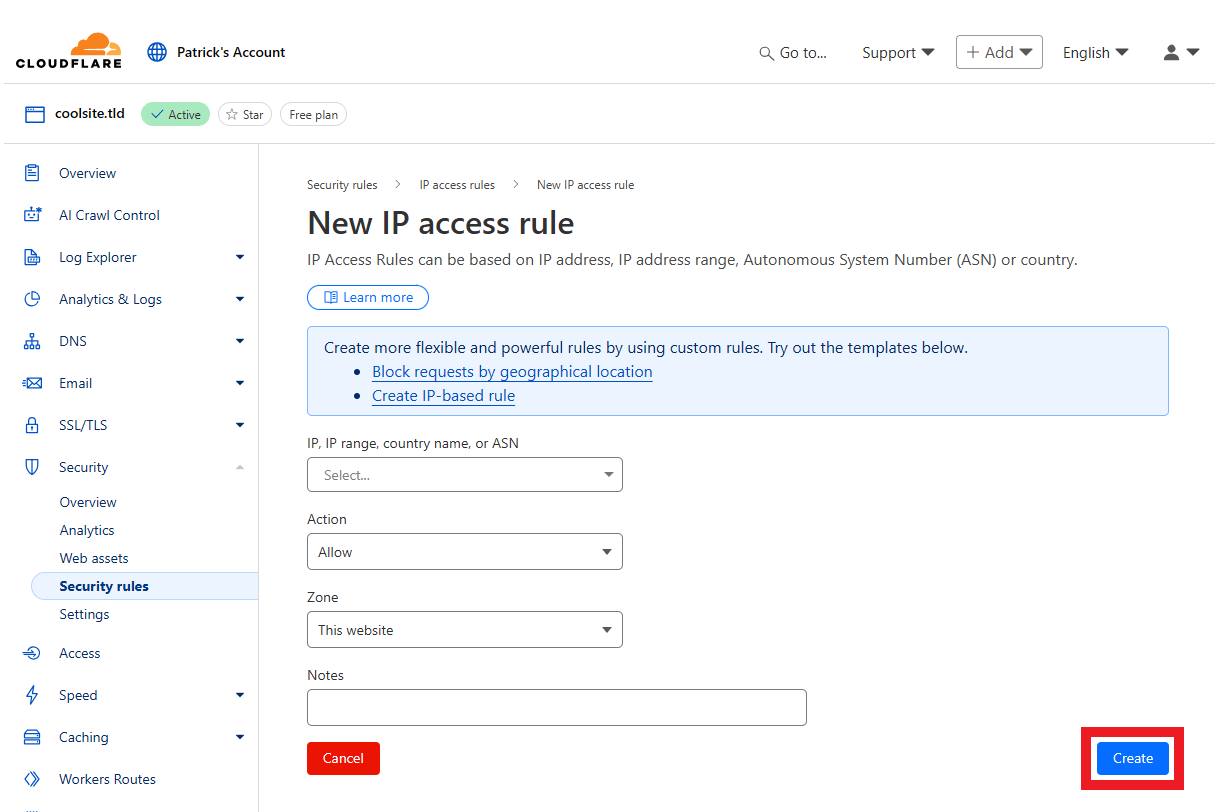Open Block requests by geographical location link
Viewport: 1220px width, 812px height.
[x=512, y=372]
